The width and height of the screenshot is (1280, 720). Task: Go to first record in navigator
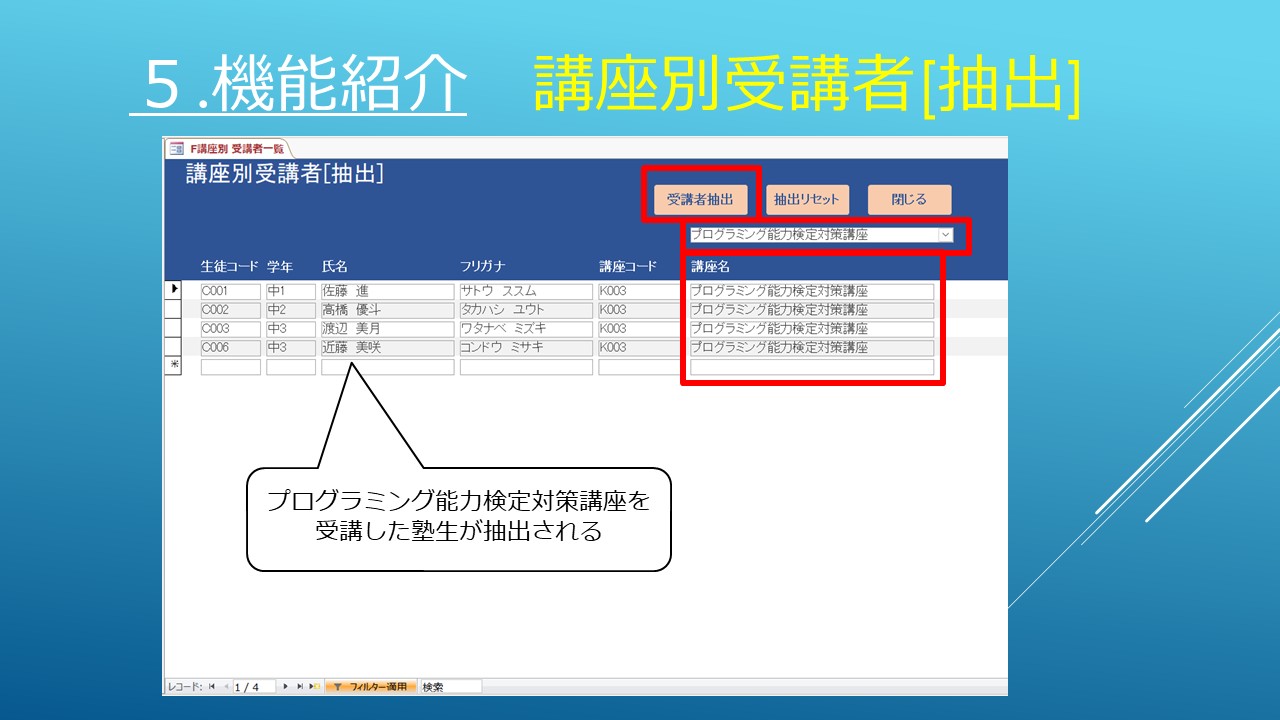[x=211, y=687]
